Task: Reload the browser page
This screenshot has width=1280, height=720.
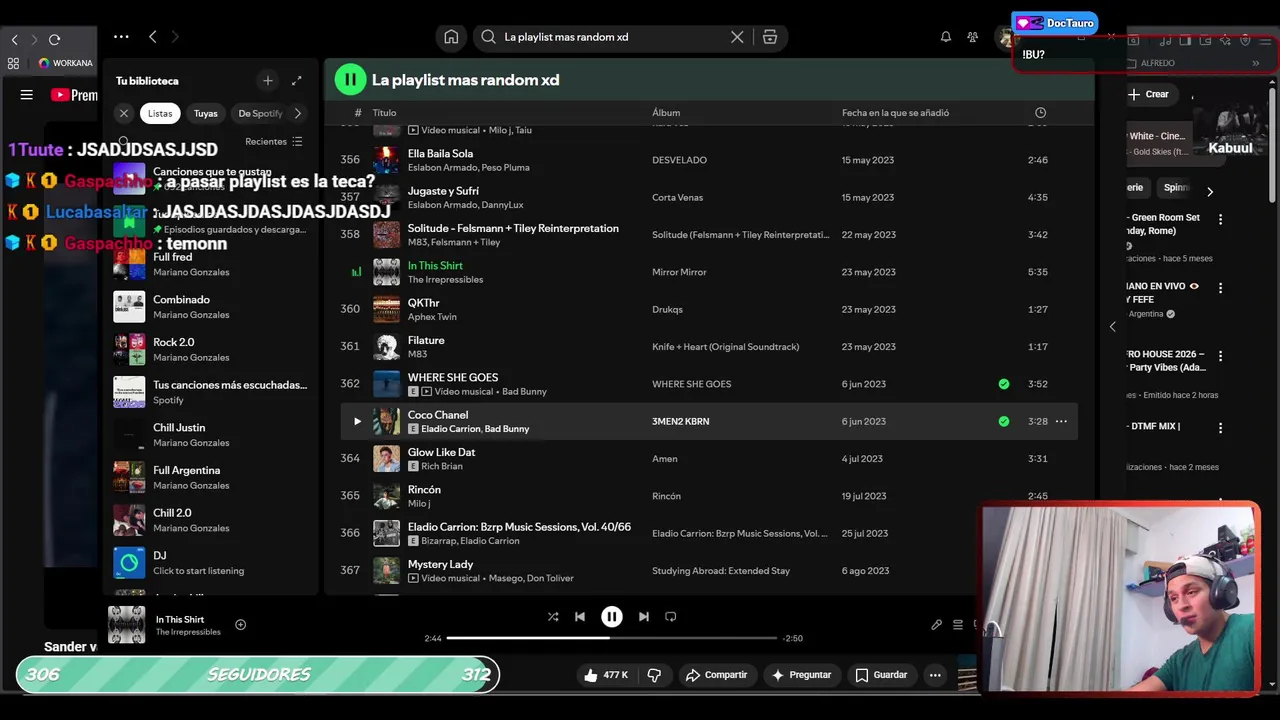Action: tap(54, 40)
